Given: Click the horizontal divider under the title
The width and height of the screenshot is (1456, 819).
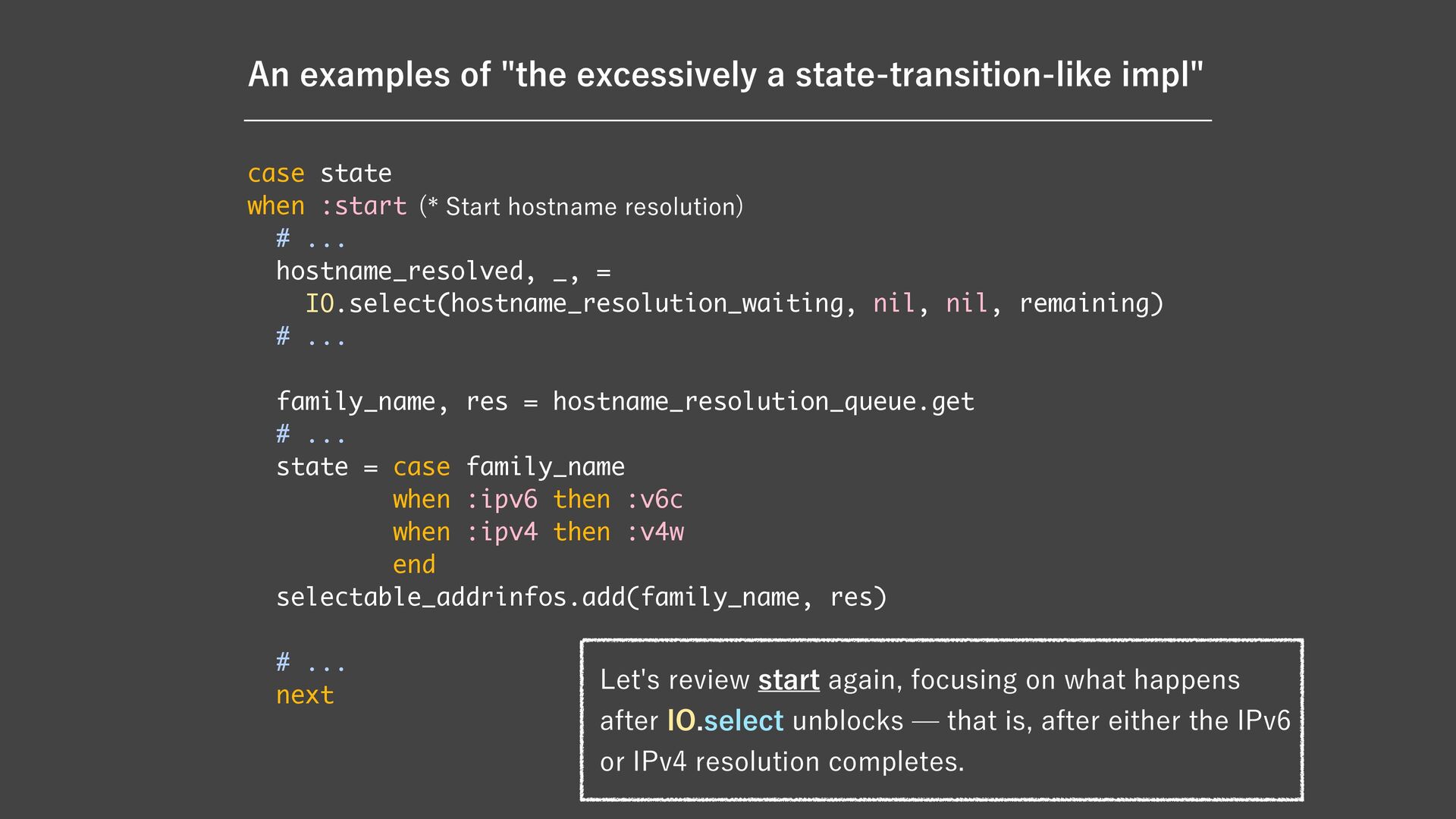Looking at the screenshot, I should click(x=727, y=120).
